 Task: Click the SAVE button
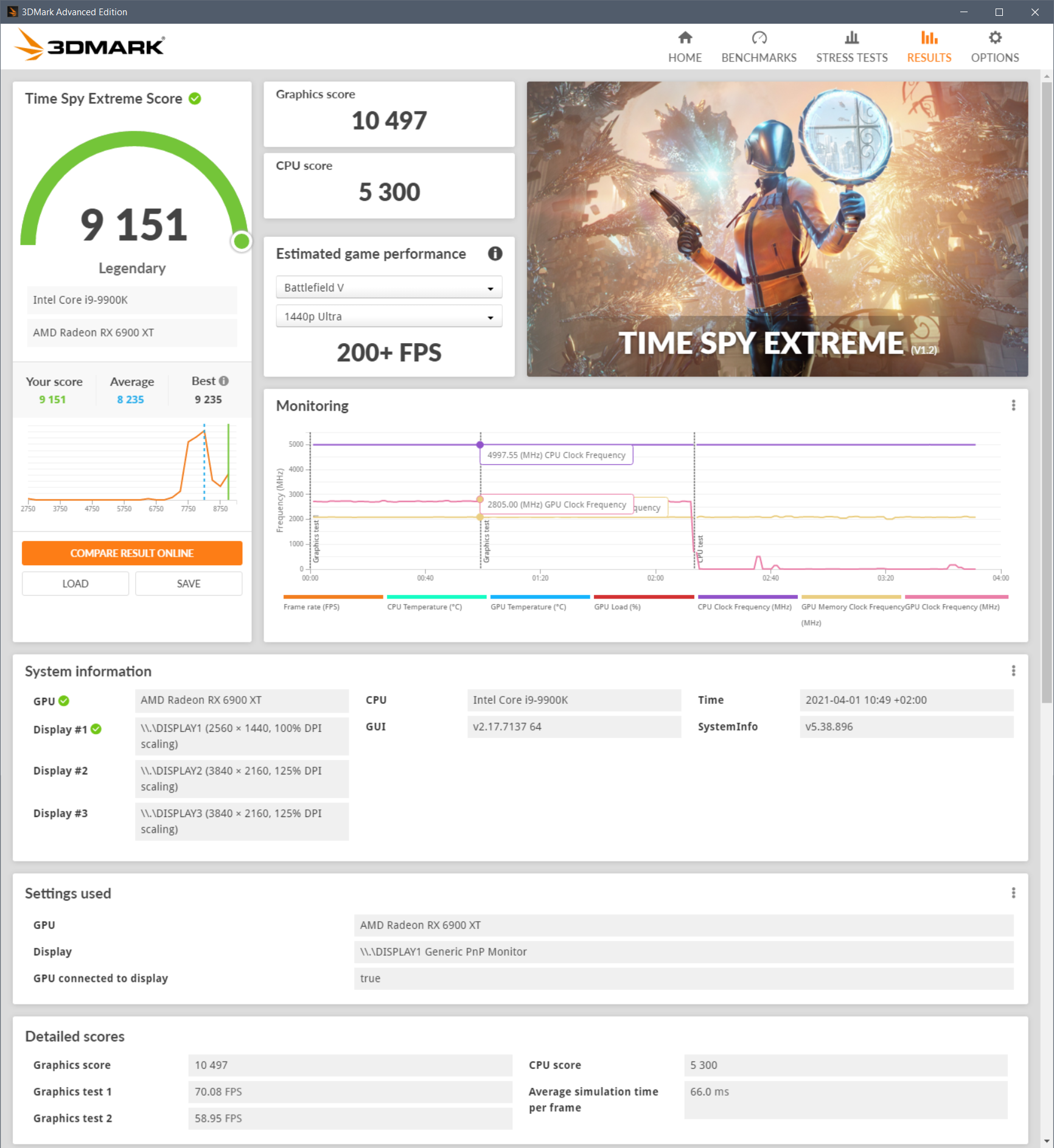(189, 583)
